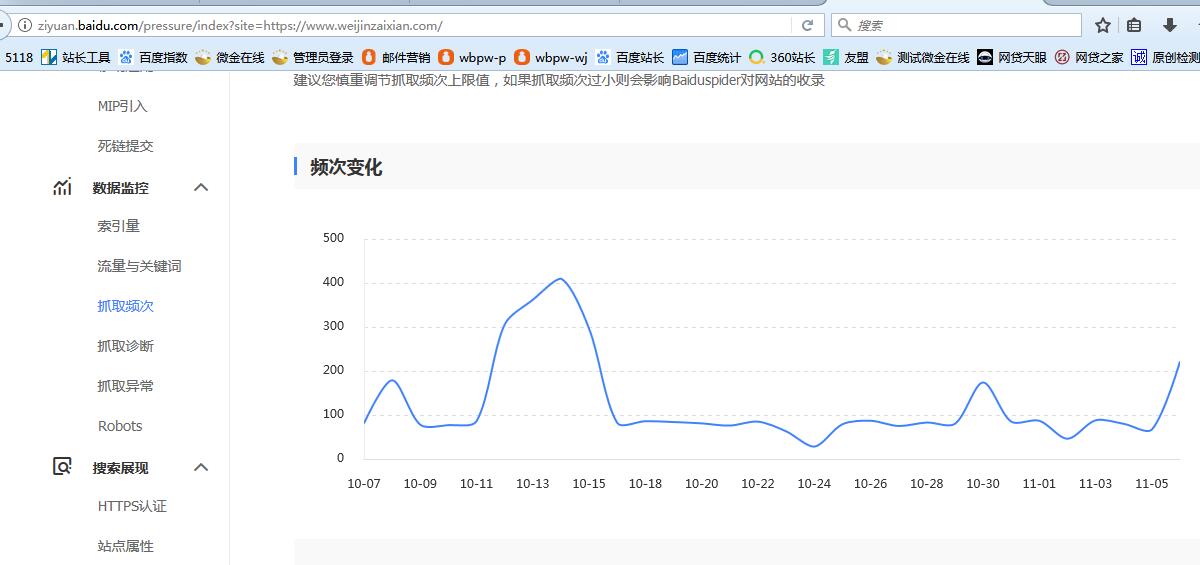Open 抓取诊断 from the sidebar
This screenshot has height=565, width=1200.
[x=125, y=346]
